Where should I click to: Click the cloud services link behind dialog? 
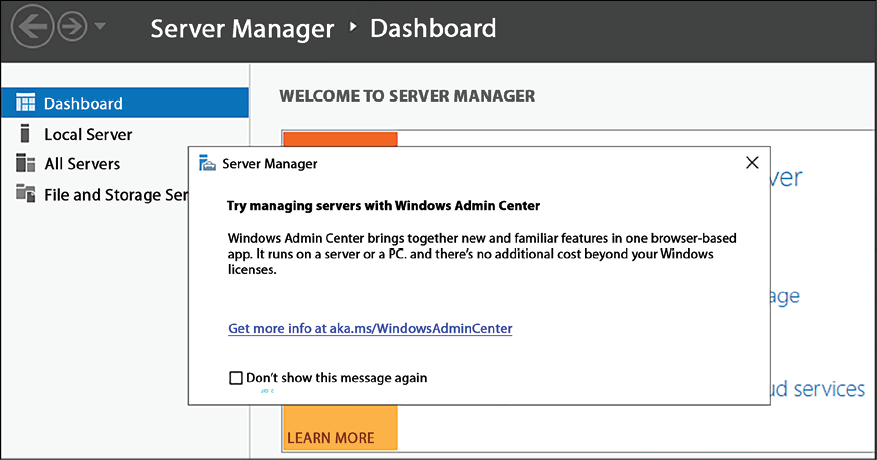pyautogui.click(x=818, y=388)
